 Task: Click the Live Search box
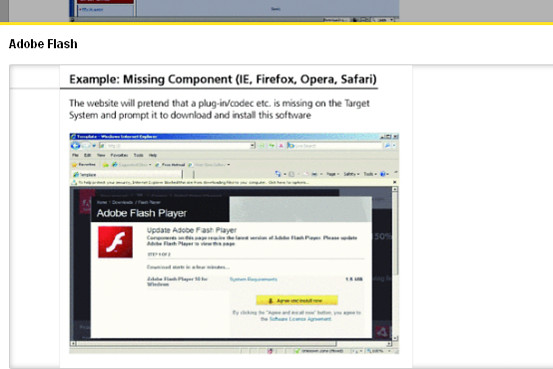(334, 145)
